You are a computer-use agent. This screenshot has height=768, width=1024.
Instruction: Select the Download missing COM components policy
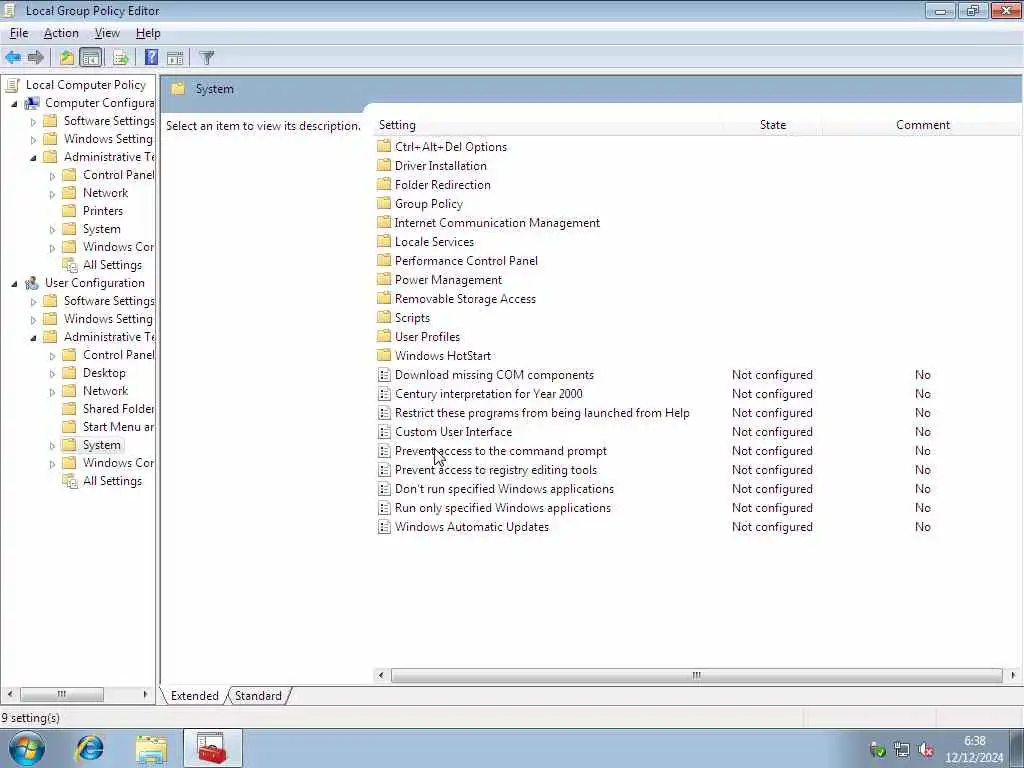pyautogui.click(x=494, y=375)
